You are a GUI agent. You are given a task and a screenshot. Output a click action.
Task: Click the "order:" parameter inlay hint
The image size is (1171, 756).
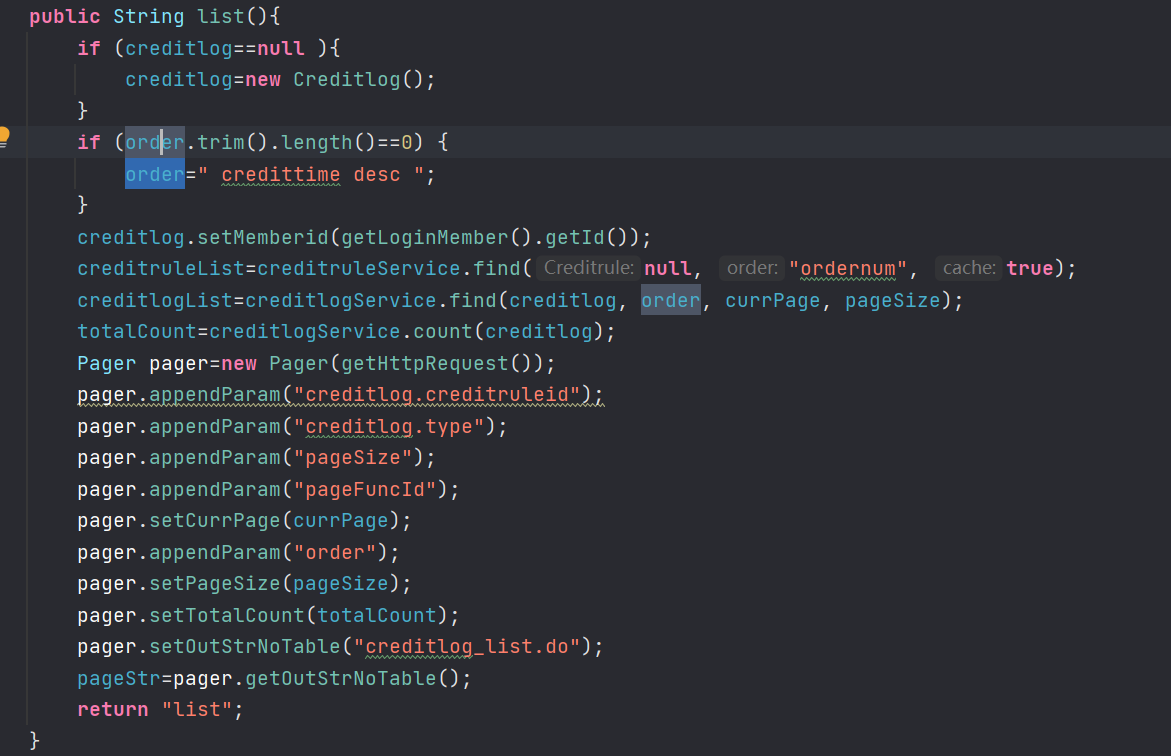pos(752,268)
